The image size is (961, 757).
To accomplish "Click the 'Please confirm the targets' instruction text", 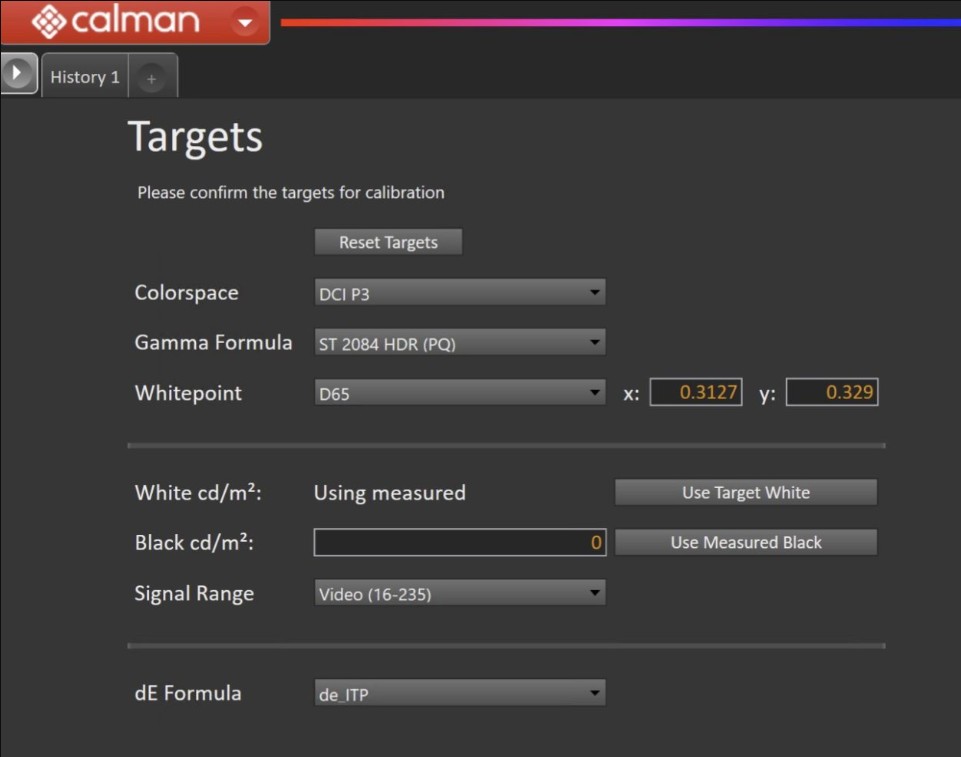I will pyautogui.click(x=290, y=192).
